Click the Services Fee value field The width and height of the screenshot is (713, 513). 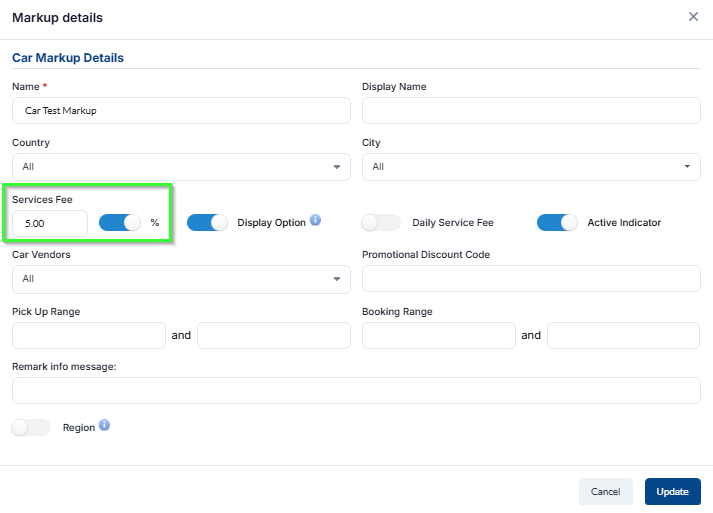pos(50,223)
